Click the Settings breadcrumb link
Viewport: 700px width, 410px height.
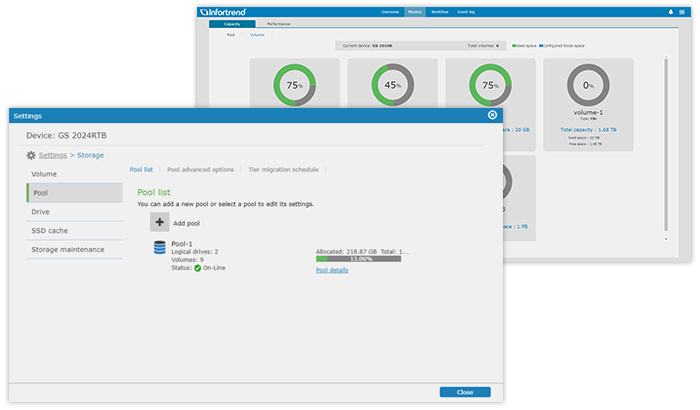(53, 155)
